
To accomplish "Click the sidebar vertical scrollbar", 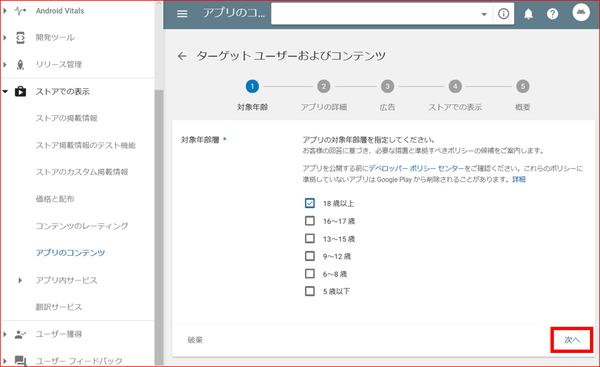I will pyautogui.click(x=159, y=226).
